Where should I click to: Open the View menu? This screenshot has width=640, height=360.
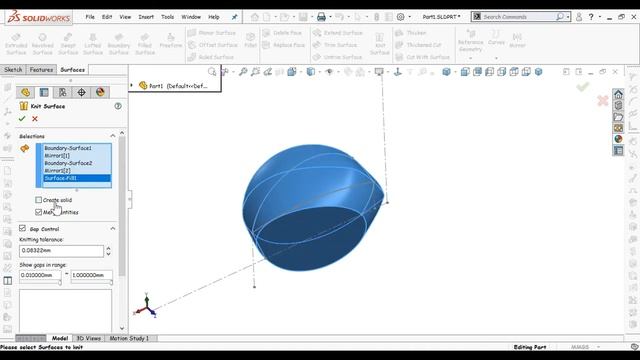coord(125,17)
